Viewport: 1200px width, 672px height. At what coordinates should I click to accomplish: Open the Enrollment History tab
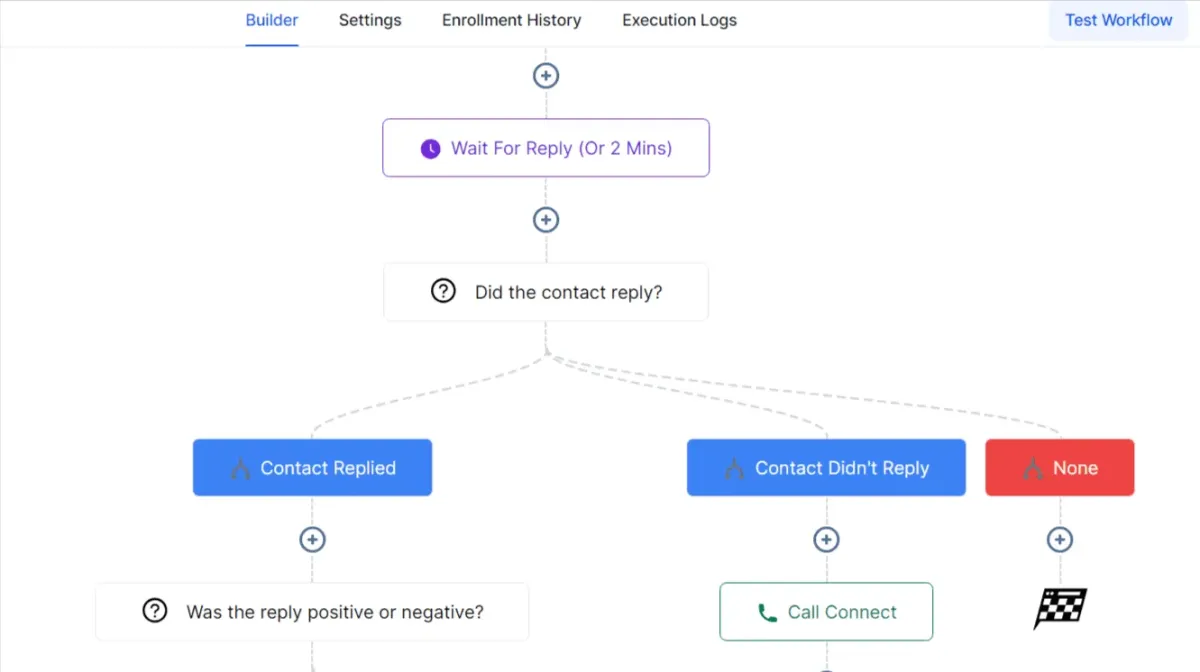[511, 20]
